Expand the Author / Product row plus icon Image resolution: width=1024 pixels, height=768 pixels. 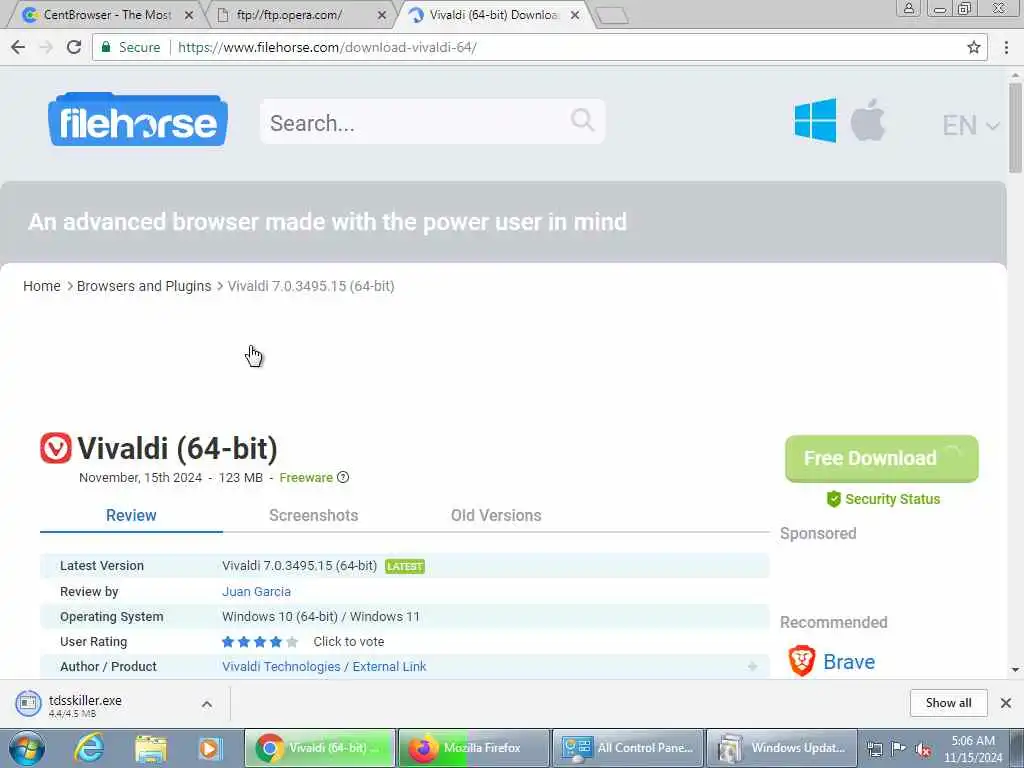coord(752,667)
